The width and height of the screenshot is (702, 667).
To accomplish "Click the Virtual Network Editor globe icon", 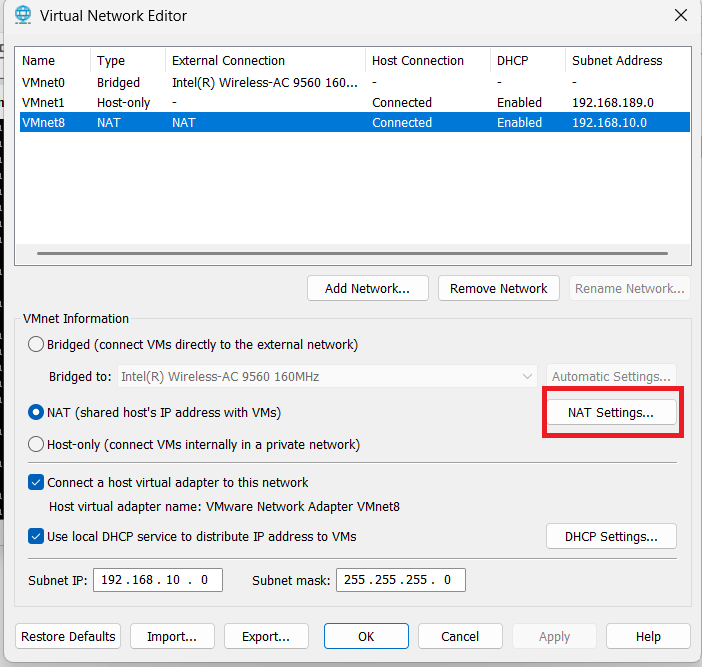I will click(22, 15).
